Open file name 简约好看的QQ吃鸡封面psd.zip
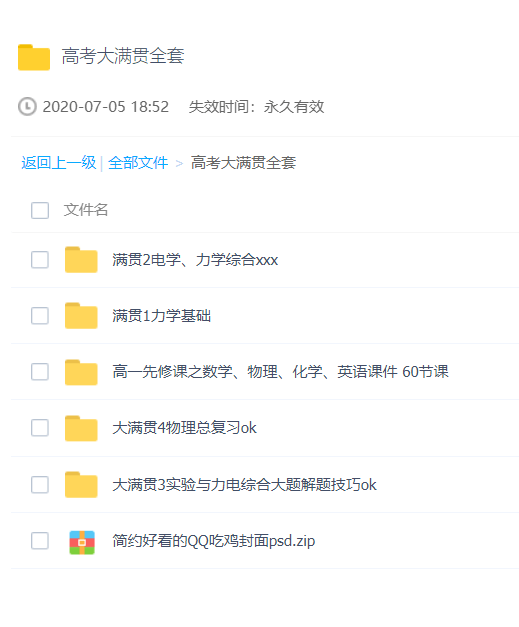The height and width of the screenshot is (627, 519). pyautogui.click(x=214, y=541)
